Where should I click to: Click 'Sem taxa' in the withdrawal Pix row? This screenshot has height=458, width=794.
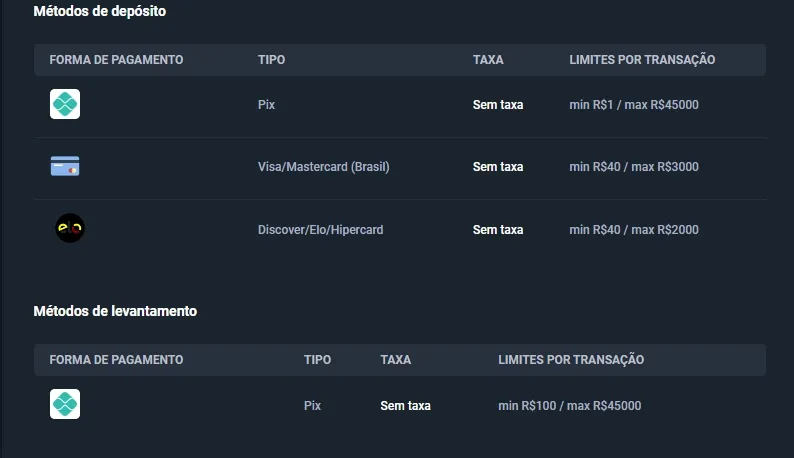pos(405,406)
